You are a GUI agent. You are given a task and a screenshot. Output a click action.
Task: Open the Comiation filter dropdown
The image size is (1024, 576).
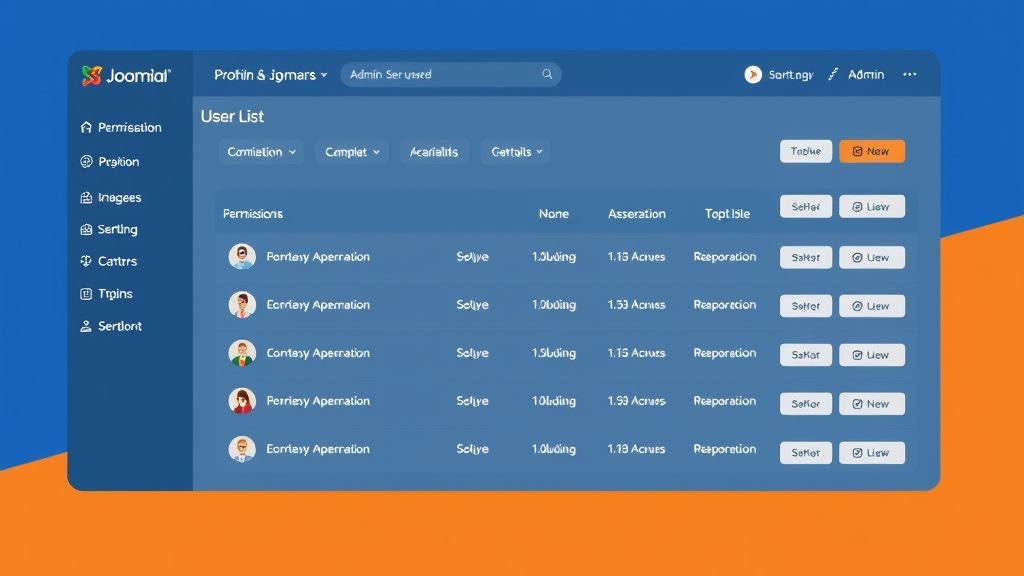pos(260,151)
